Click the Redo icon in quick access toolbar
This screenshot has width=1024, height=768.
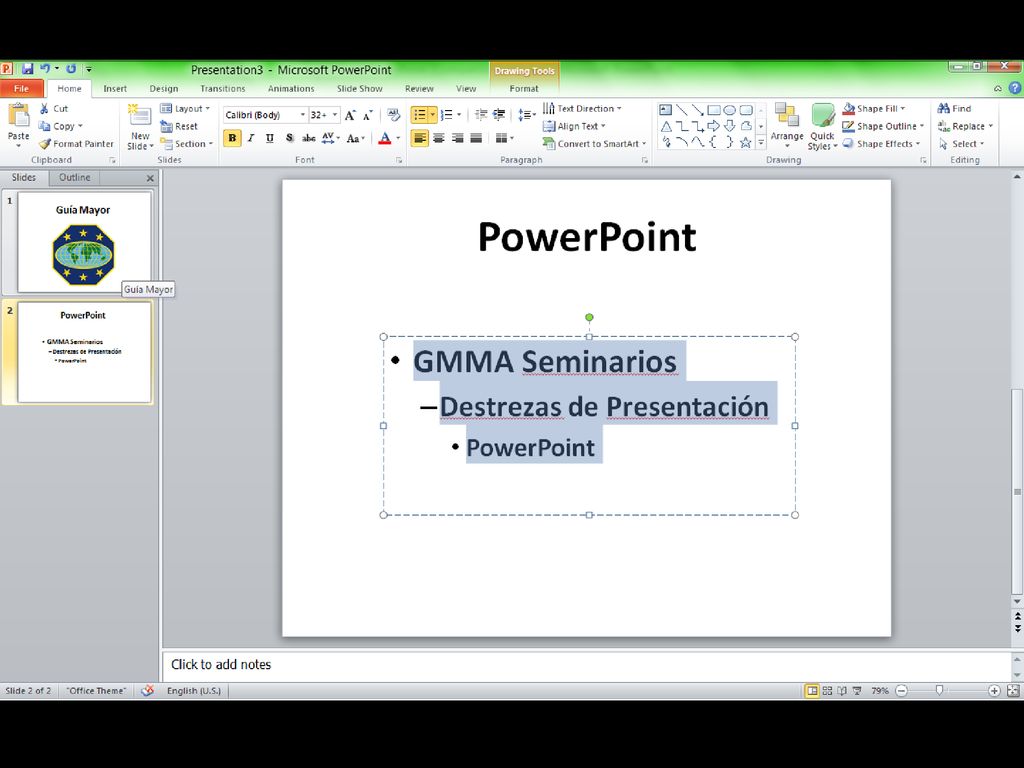point(71,69)
